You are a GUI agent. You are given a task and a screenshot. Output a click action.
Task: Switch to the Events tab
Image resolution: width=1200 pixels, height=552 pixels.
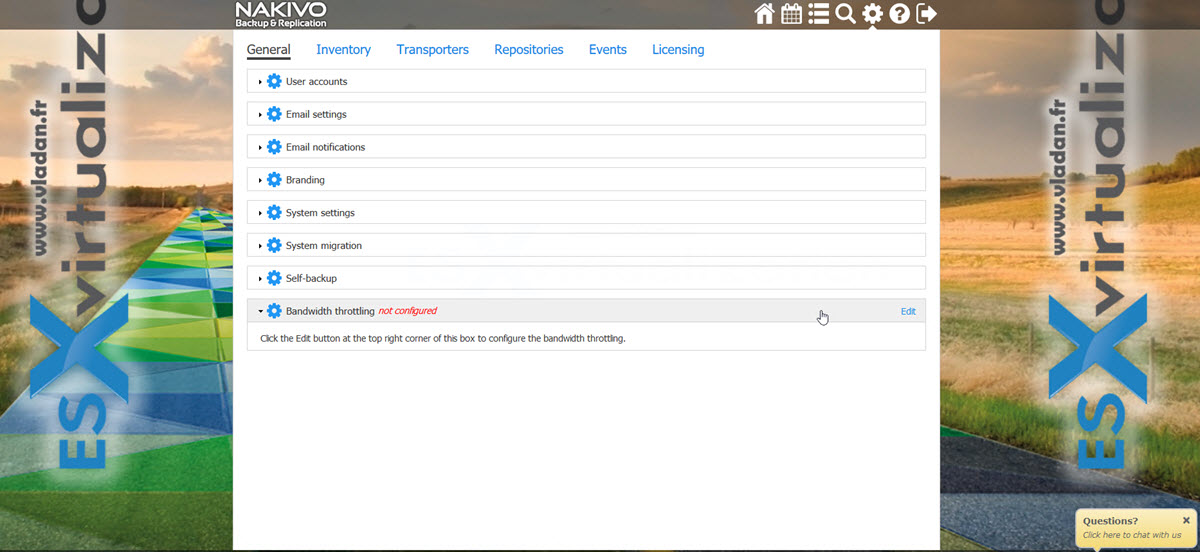coord(608,49)
